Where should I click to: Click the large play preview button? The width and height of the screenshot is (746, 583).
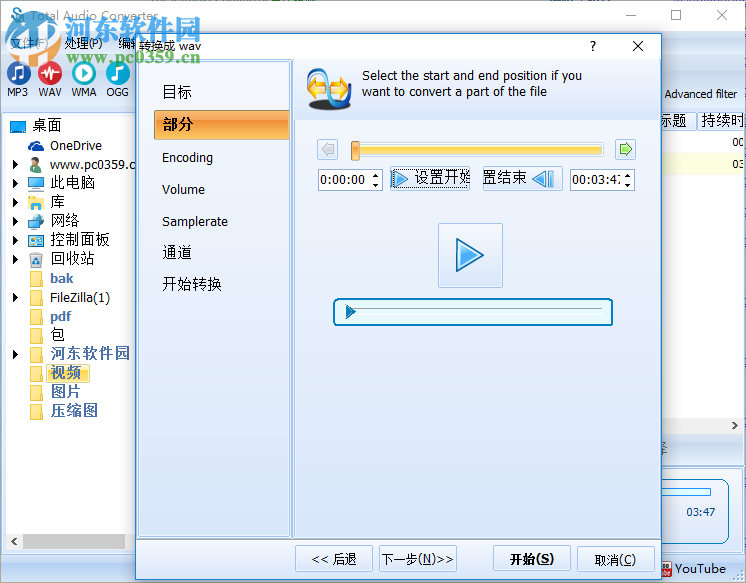click(470, 256)
